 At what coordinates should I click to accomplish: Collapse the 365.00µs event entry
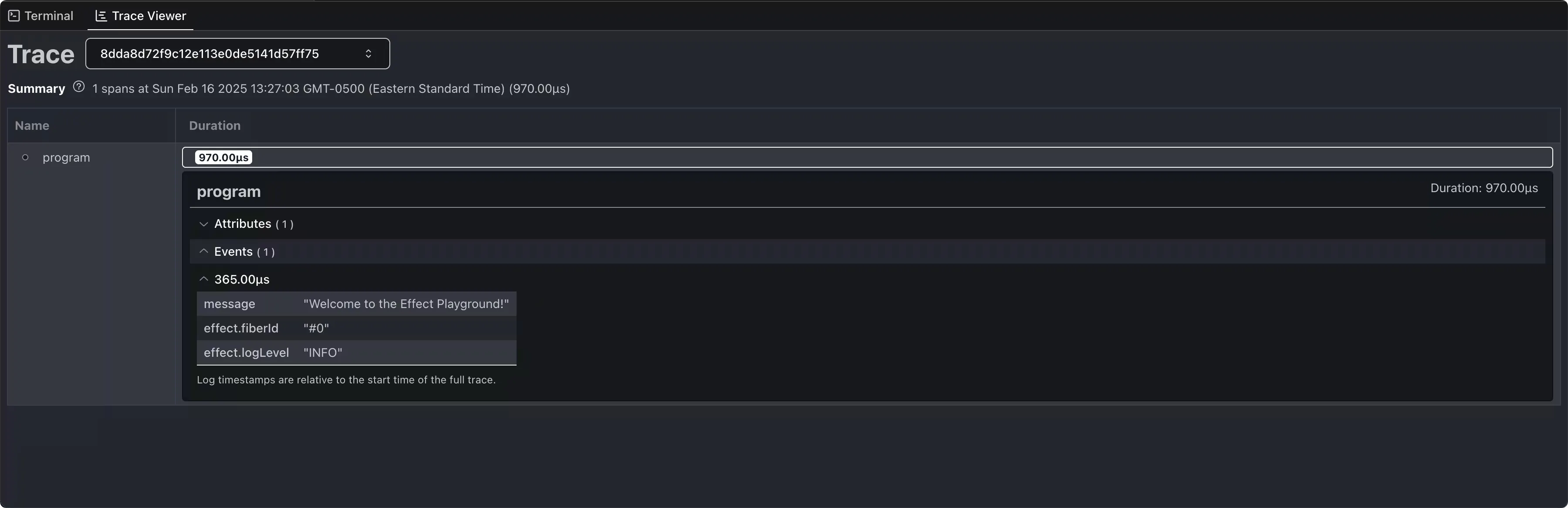coord(204,278)
